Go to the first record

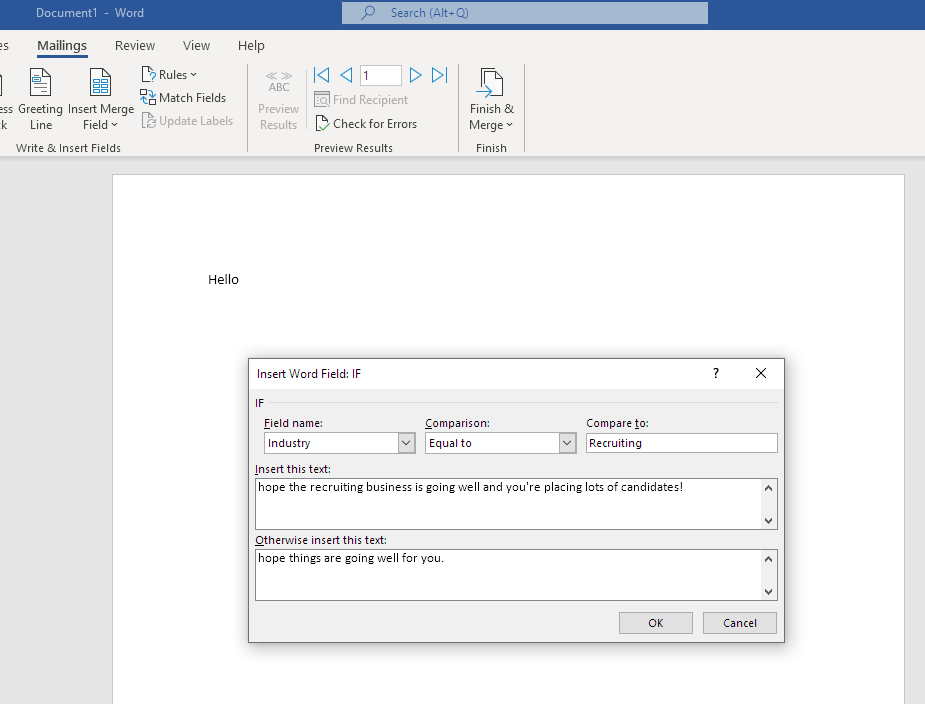(321, 74)
